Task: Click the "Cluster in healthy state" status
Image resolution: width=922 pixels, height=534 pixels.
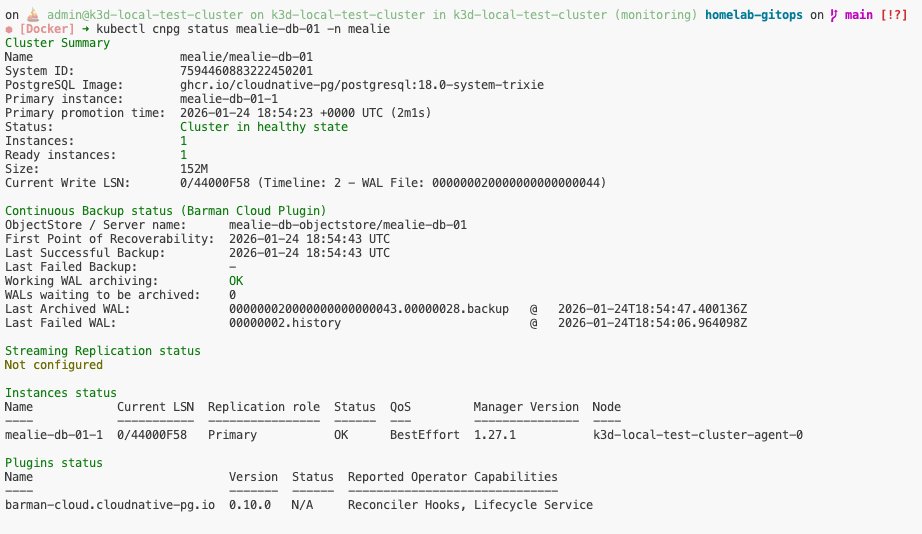Action: (264, 128)
